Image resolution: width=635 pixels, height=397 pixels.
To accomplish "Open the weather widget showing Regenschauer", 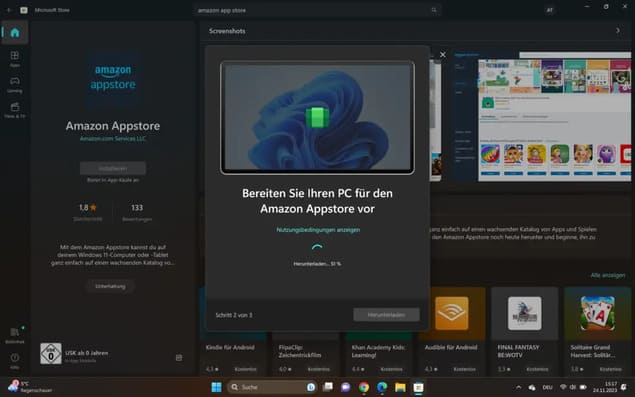I will coord(30,387).
